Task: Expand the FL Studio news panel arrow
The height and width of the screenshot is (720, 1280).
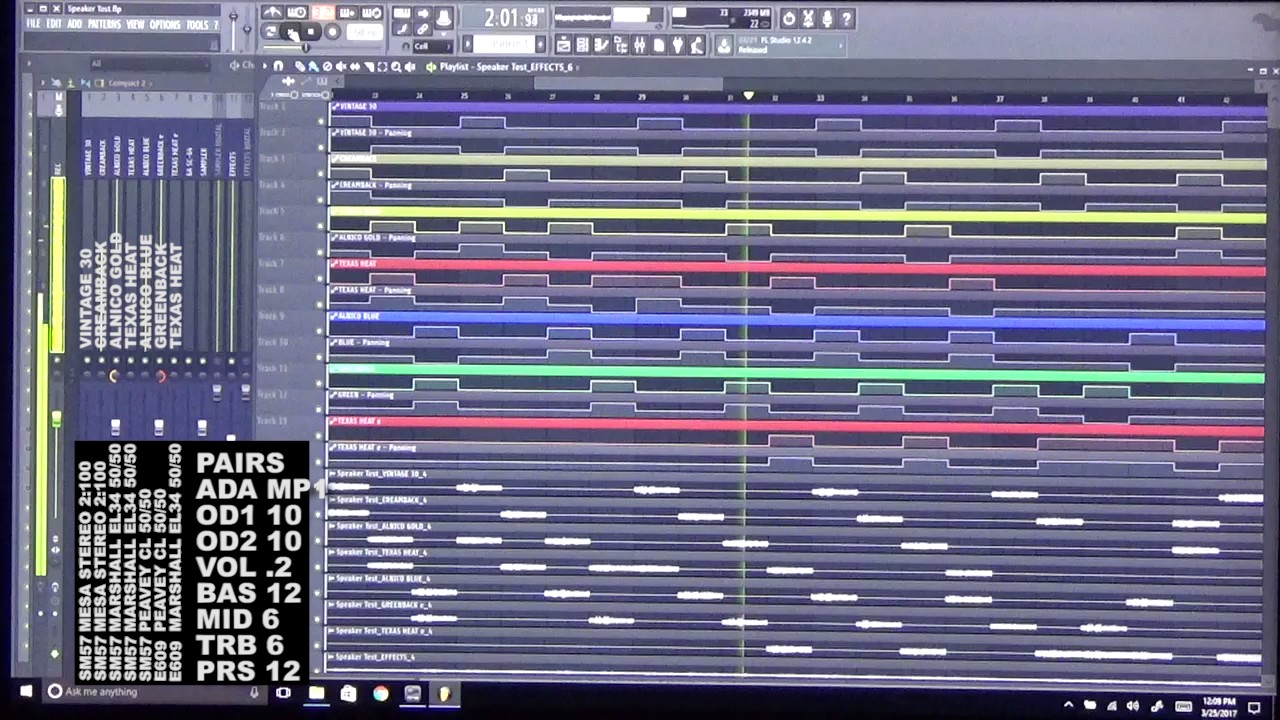Action: click(840, 45)
